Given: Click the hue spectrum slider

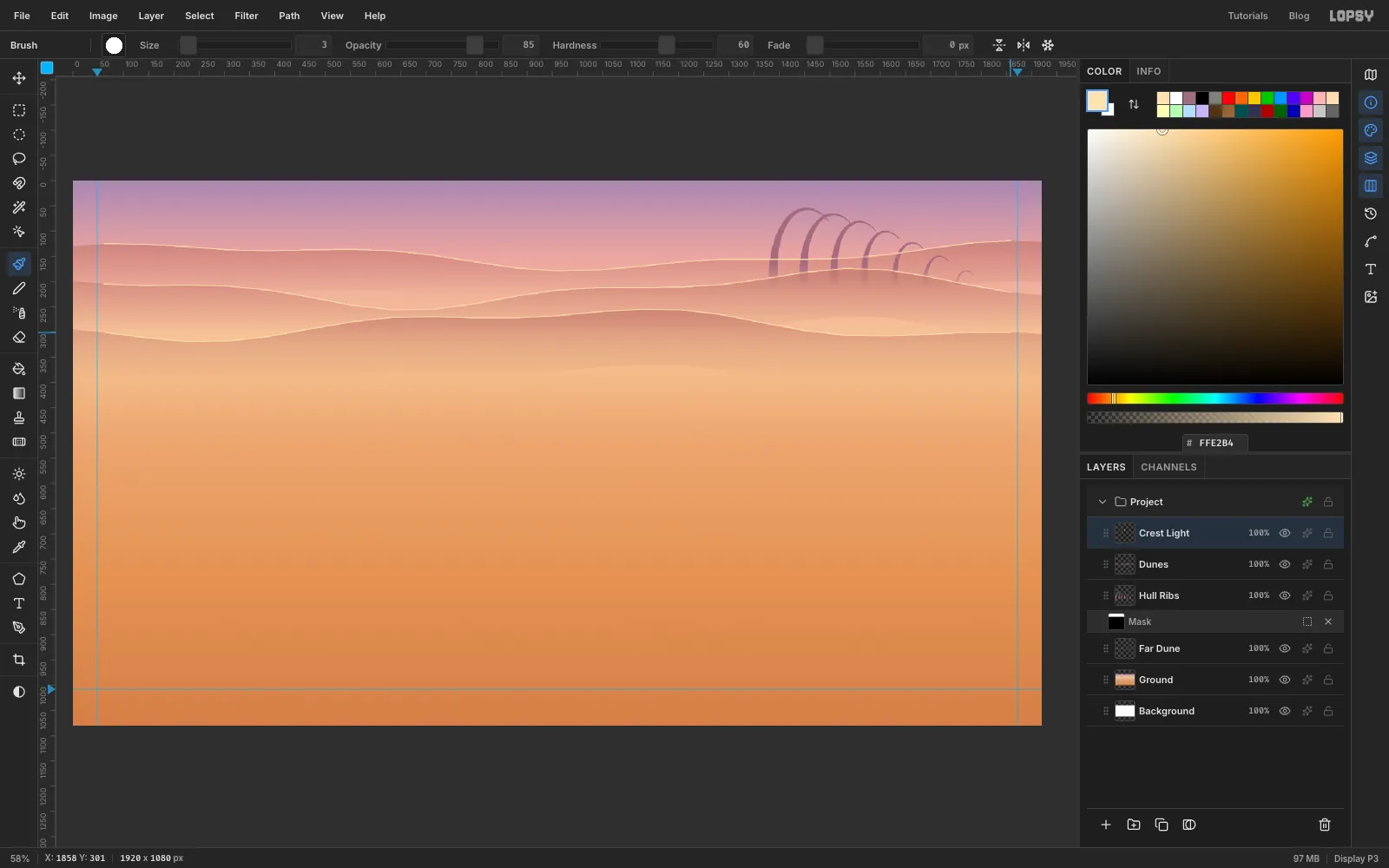Looking at the screenshot, I should click(1215, 398).
